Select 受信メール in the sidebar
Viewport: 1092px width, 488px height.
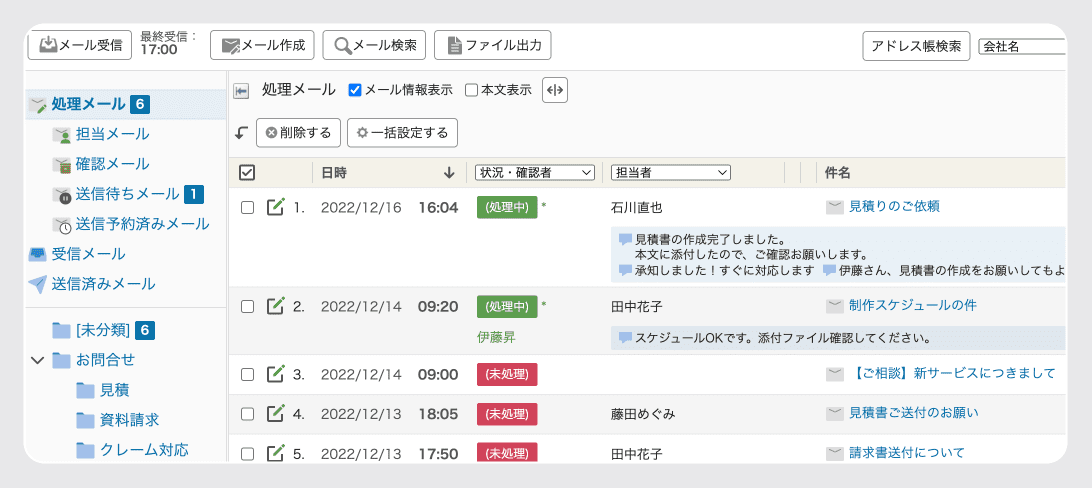tap(88, 254)
